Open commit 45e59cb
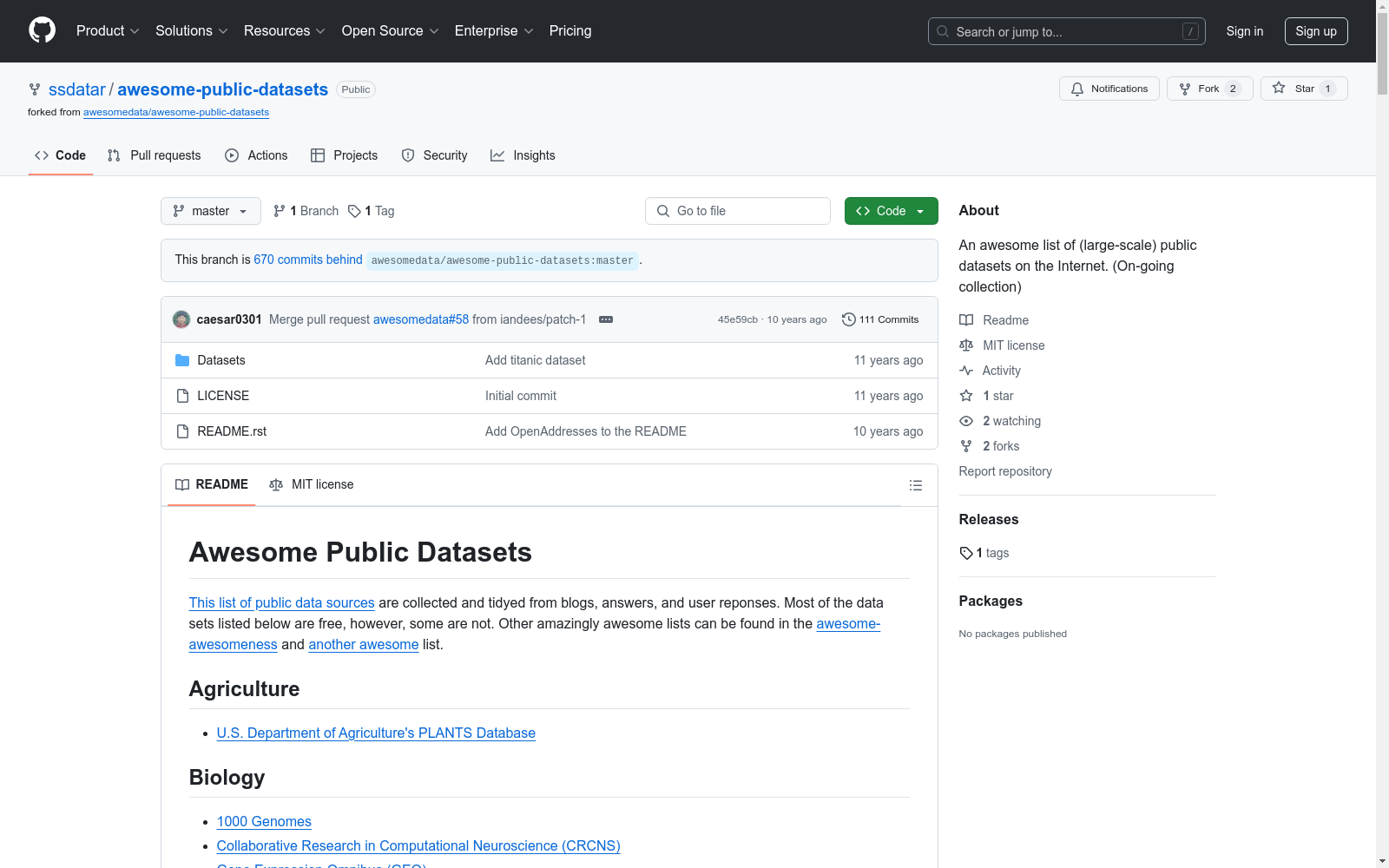1389x868 pixels. tap(738, 319)
